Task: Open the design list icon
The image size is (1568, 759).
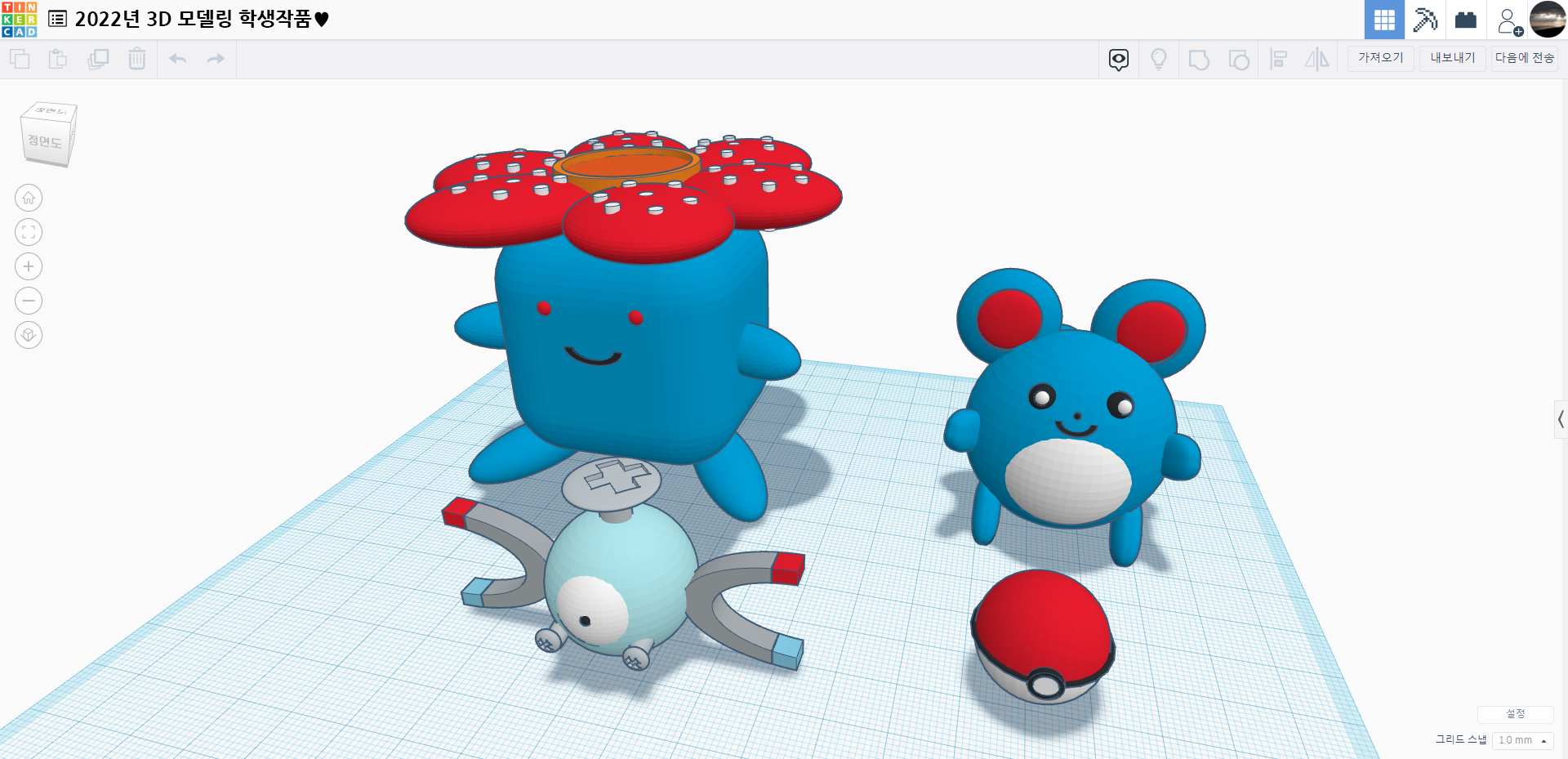Action: [58, 19]
